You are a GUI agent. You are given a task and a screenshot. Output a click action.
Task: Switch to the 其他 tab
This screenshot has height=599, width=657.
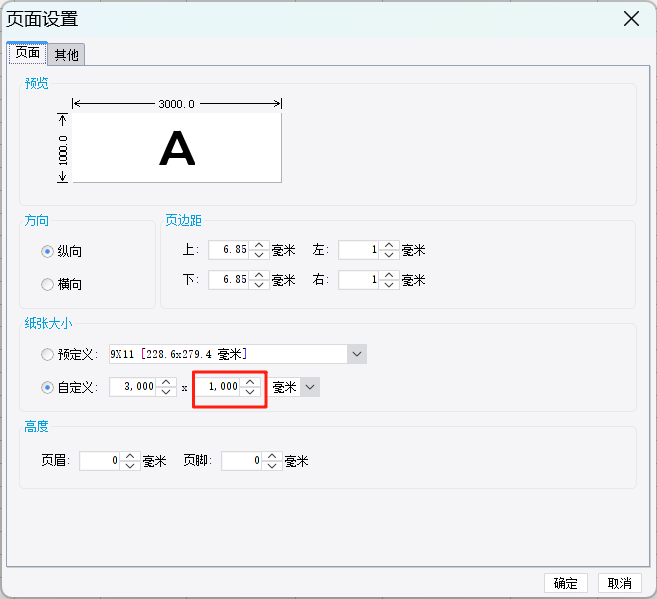pyautogui.click(x=66, y=54)
